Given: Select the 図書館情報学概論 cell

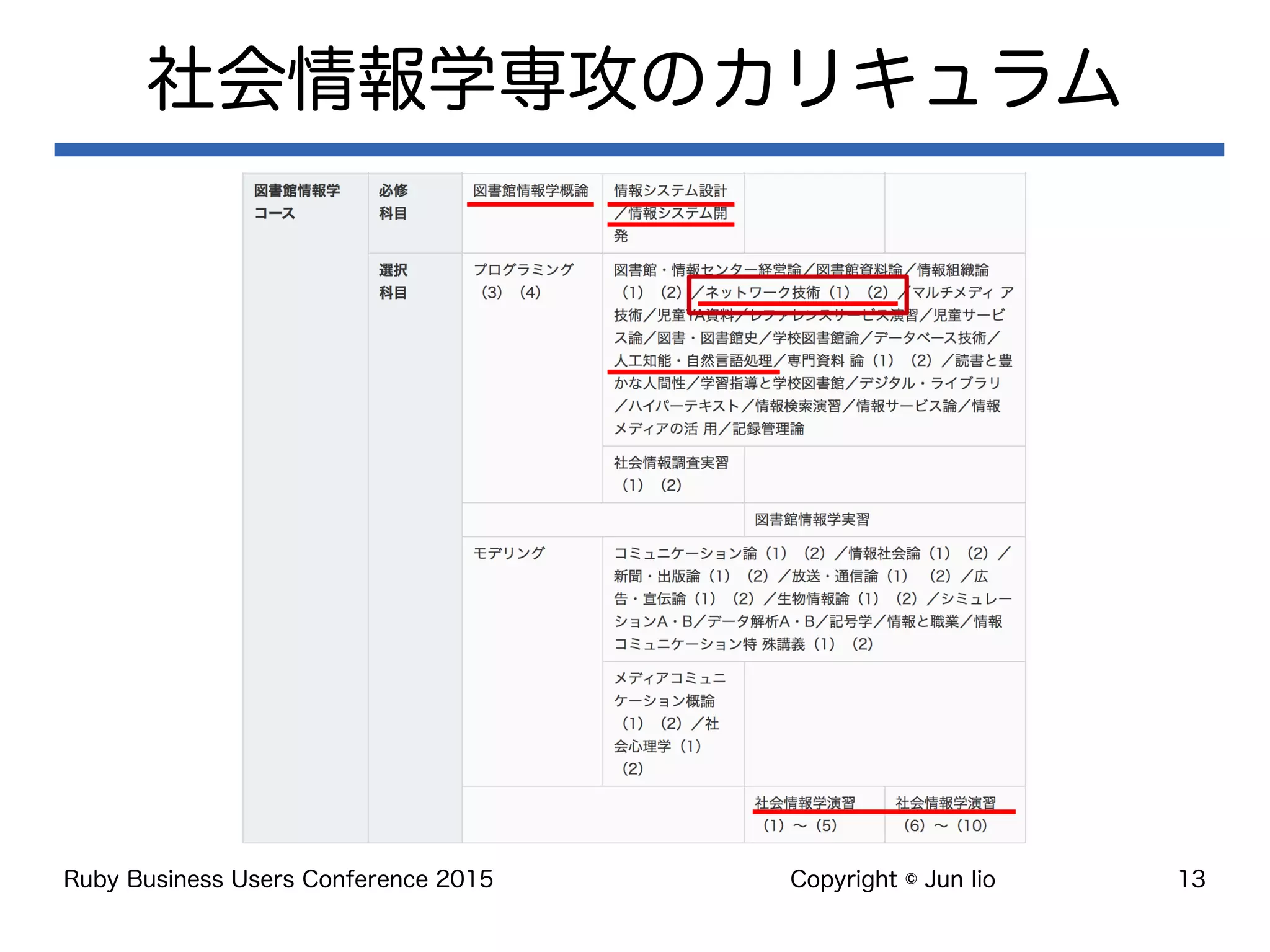Looking at the screenshot, I should coord(532,213).
